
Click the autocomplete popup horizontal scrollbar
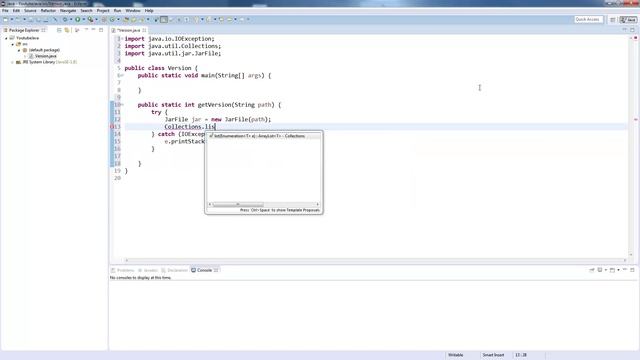pos(263,204)
